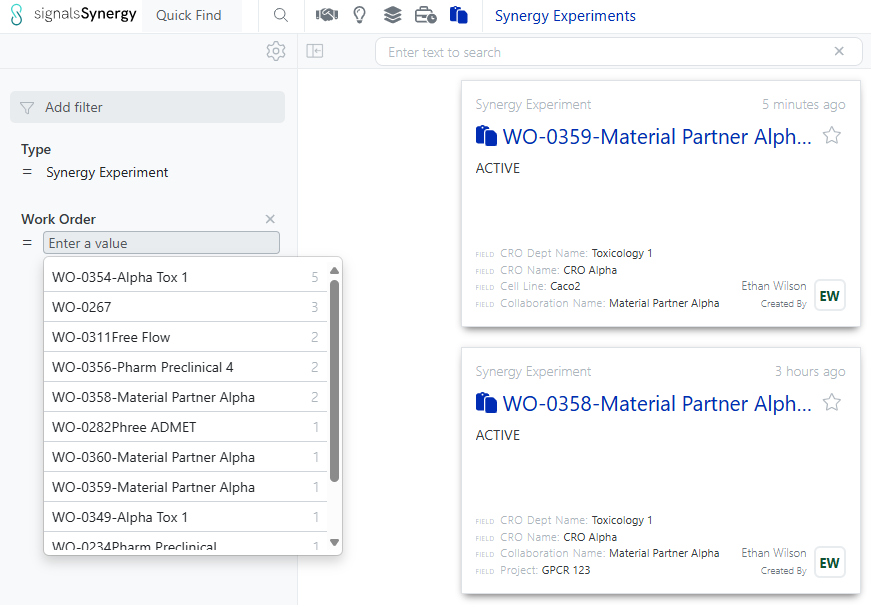
Task: Open filter settings gear icon
Action: [276, 51]
